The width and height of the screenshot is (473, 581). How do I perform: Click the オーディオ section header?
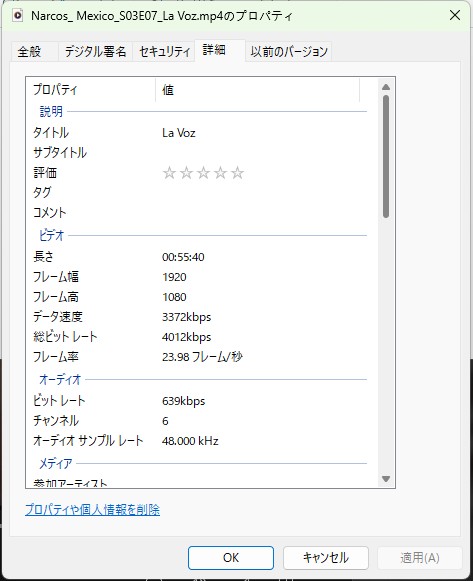click(x=60, y=379)
